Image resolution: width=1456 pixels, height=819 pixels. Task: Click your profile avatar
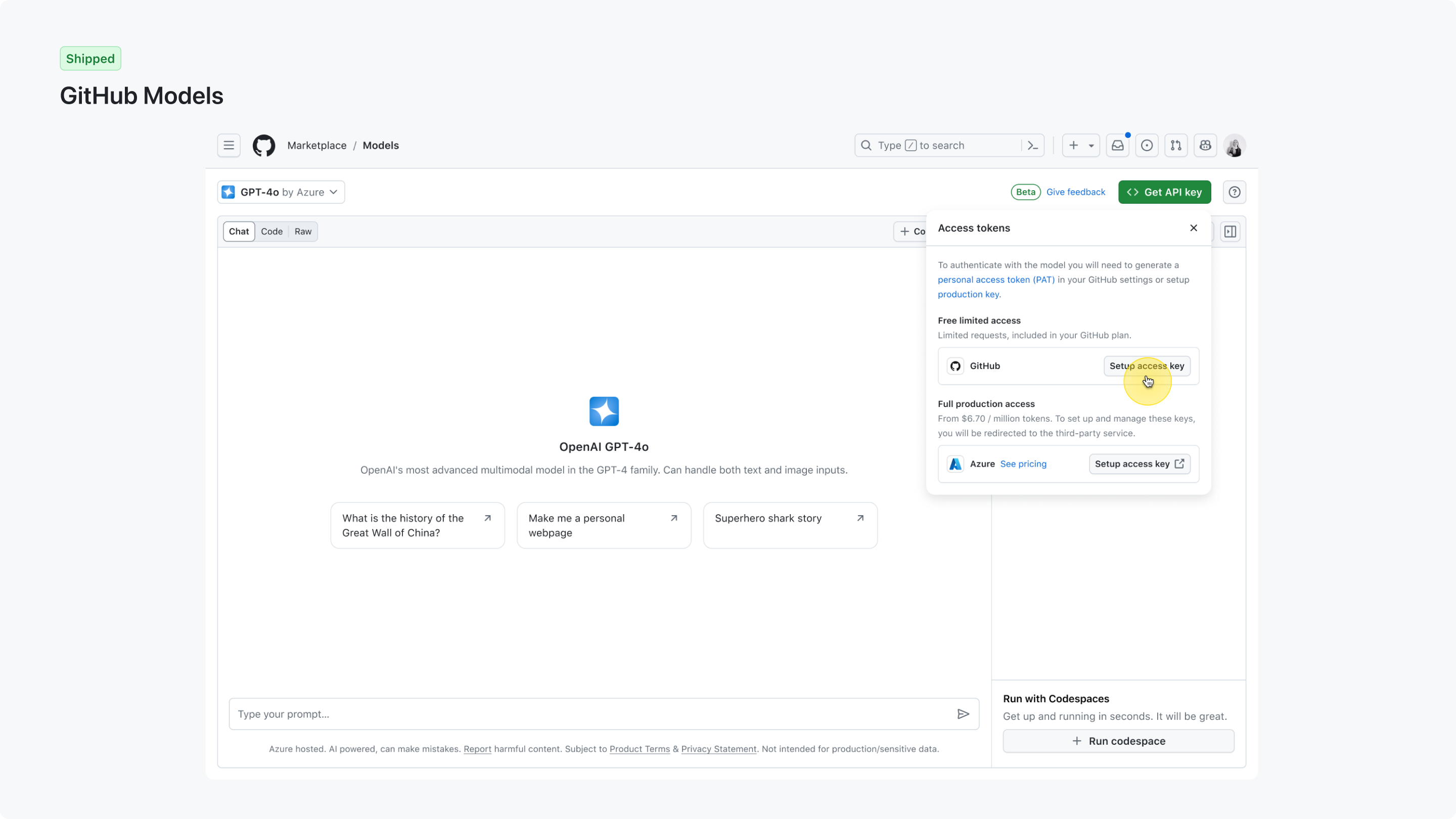(1235, 145)
